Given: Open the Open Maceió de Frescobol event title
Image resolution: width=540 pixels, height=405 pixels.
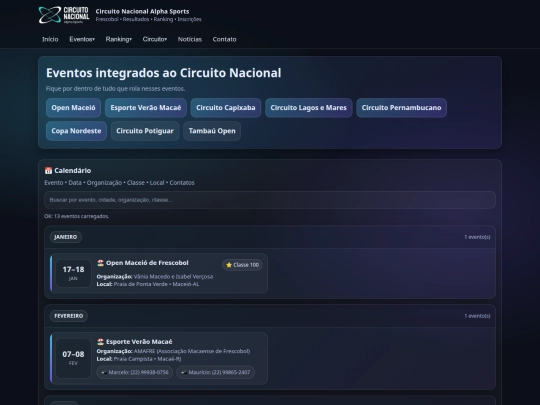Looking at the screenshot, I should pos(147,263).
